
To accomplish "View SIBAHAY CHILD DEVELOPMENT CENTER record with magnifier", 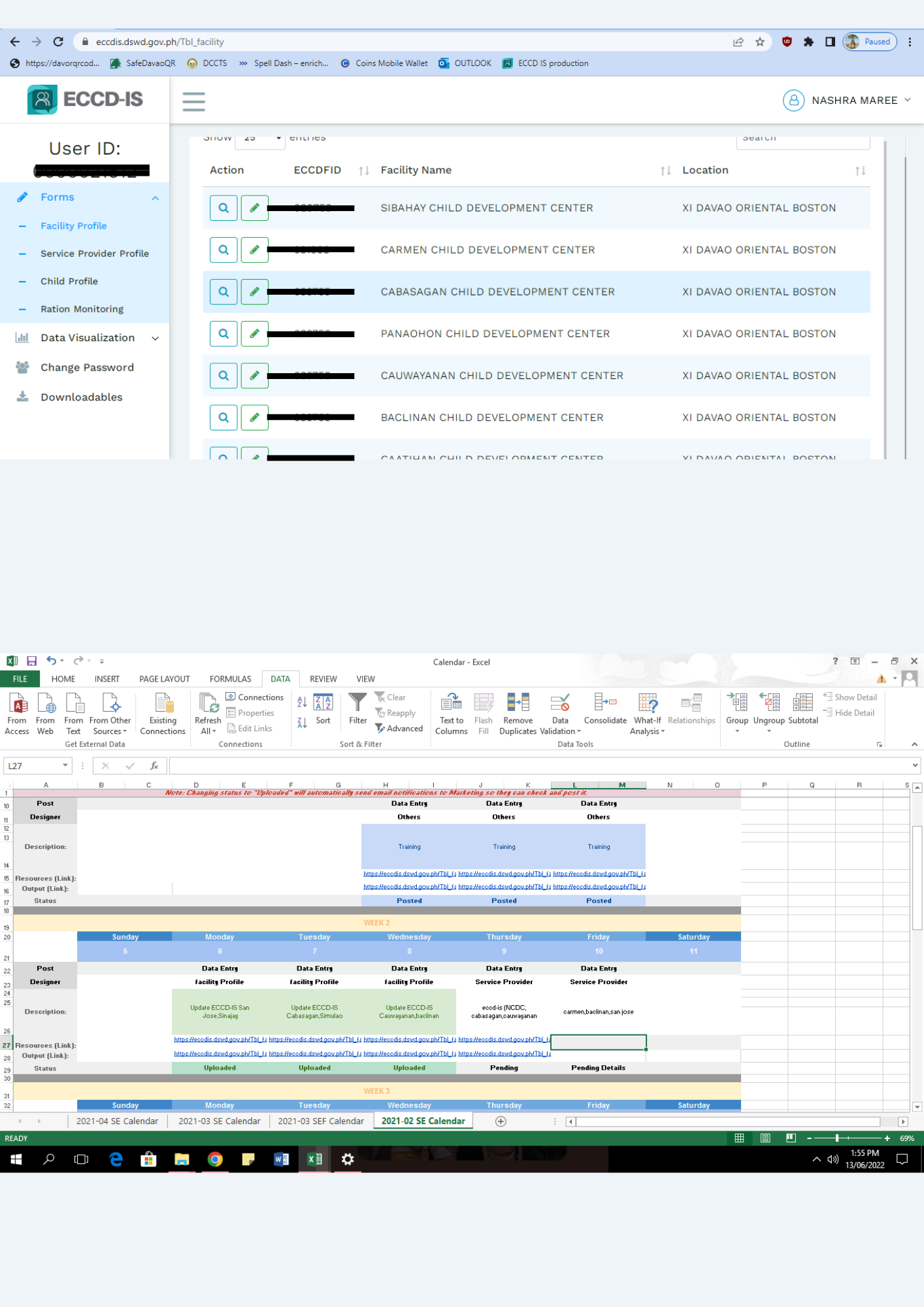I will click(223, 208).
